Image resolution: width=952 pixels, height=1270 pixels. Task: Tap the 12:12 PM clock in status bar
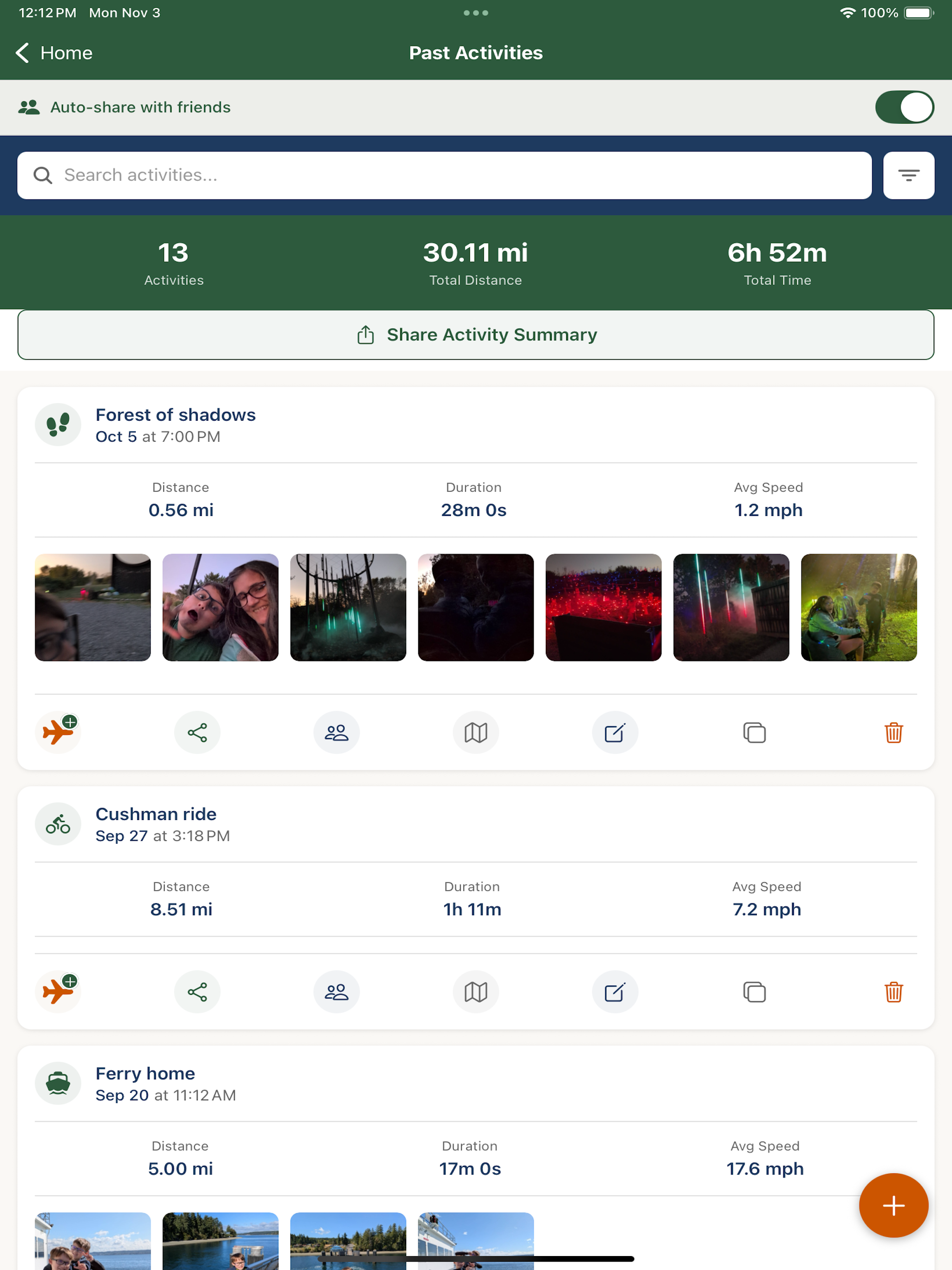click(x=48, y=13)
